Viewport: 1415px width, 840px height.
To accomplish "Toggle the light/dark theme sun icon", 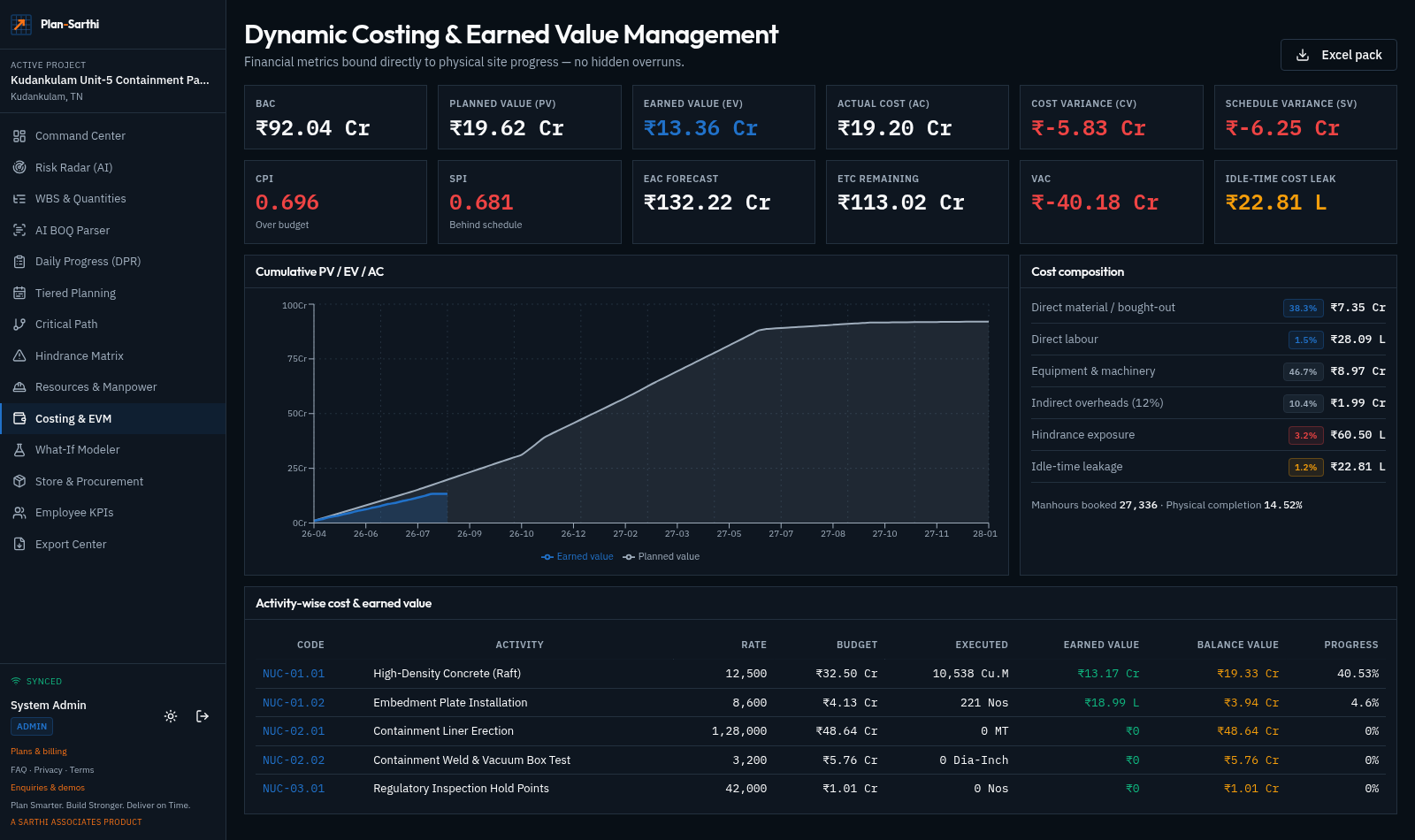I will 171,716.
